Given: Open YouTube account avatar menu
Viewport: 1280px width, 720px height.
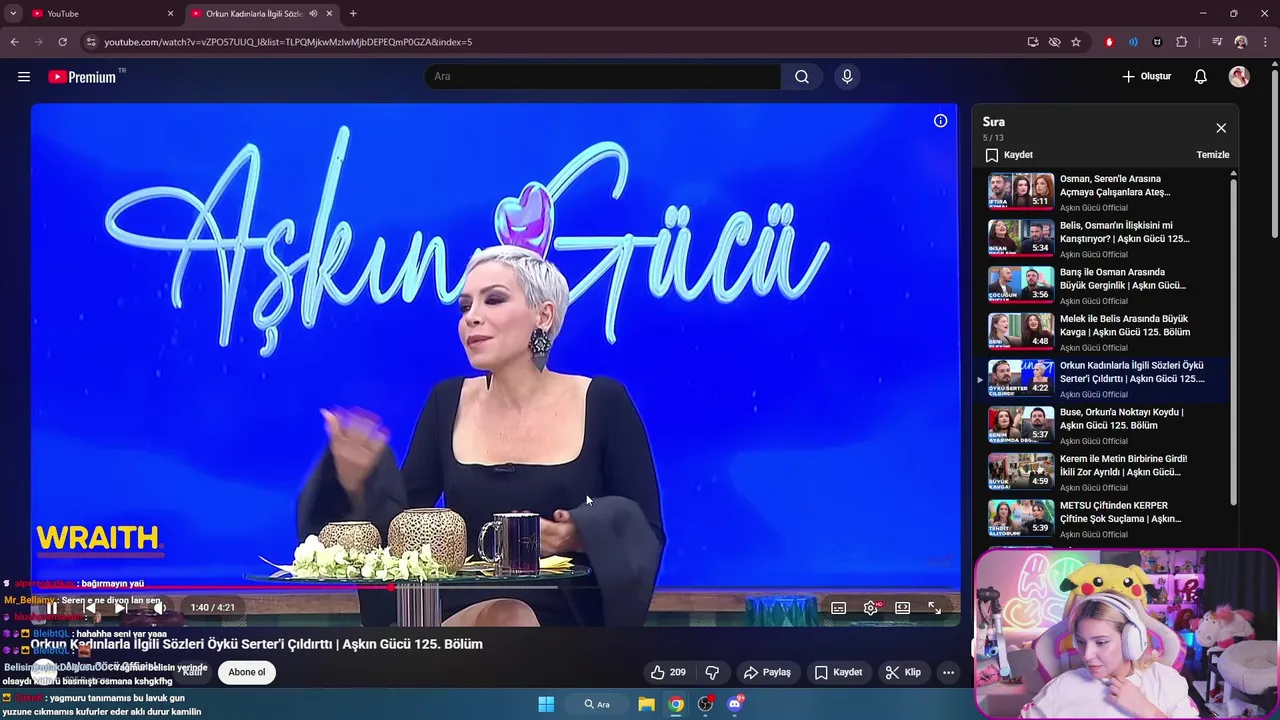Looking at the screenshot, I should point(1239,76).
